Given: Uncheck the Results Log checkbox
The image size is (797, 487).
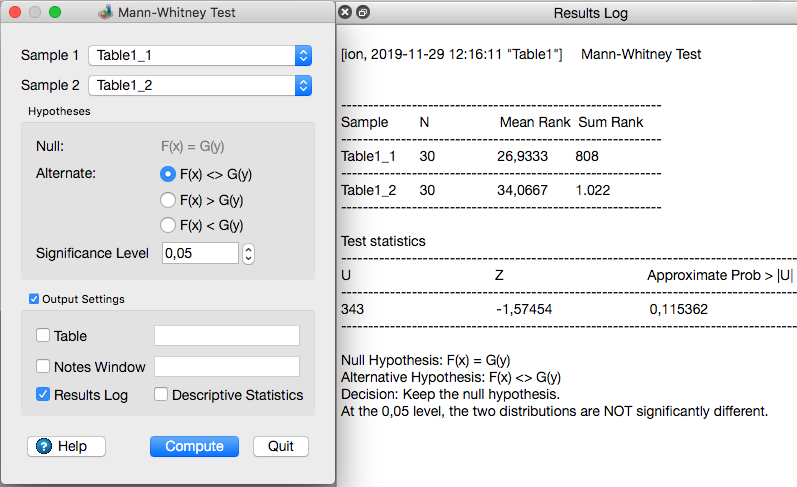Looking at the screenshot, I should (x=43, y=395).
